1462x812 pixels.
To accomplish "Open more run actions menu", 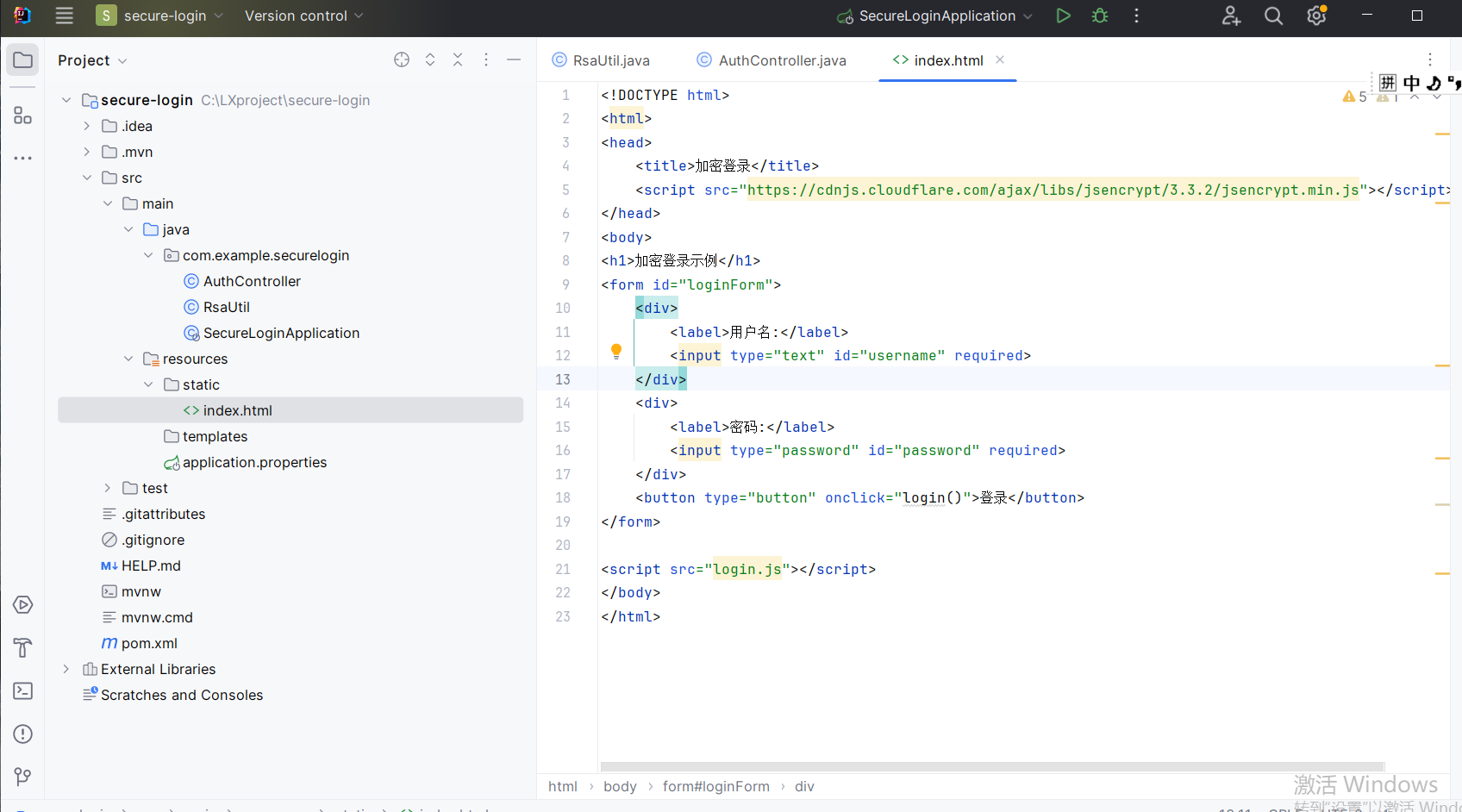I will coord(1136,16).
